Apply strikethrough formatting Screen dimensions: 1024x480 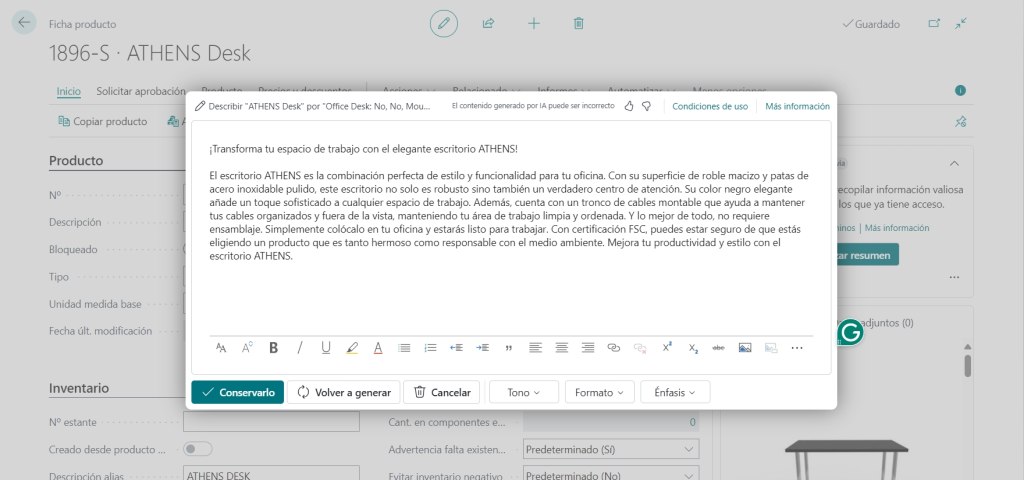[718, 348]
